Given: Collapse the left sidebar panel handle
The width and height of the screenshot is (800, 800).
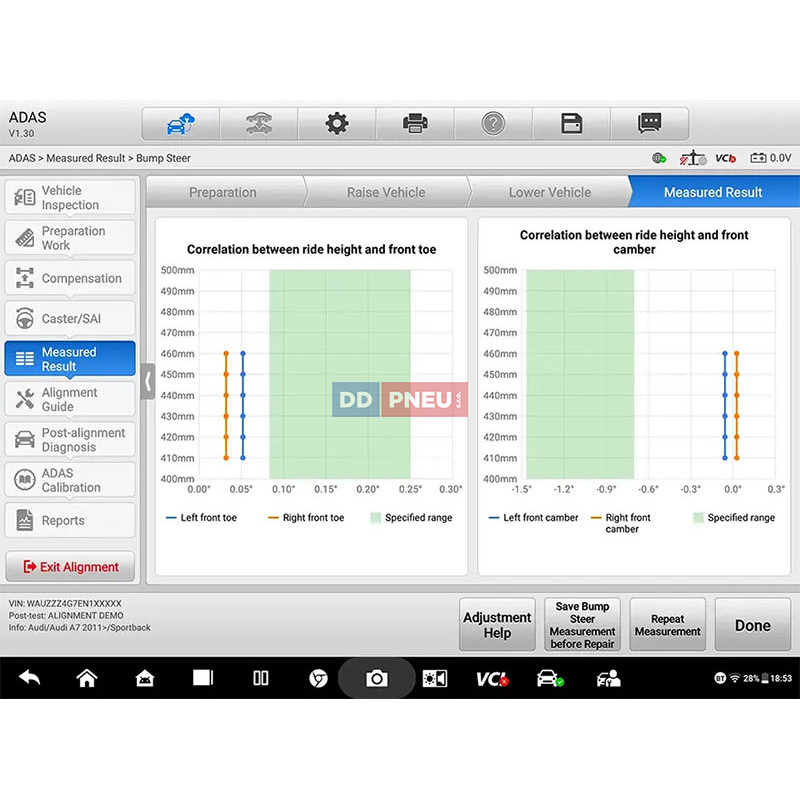Looking at the screenshot, I should click(148, 381).
